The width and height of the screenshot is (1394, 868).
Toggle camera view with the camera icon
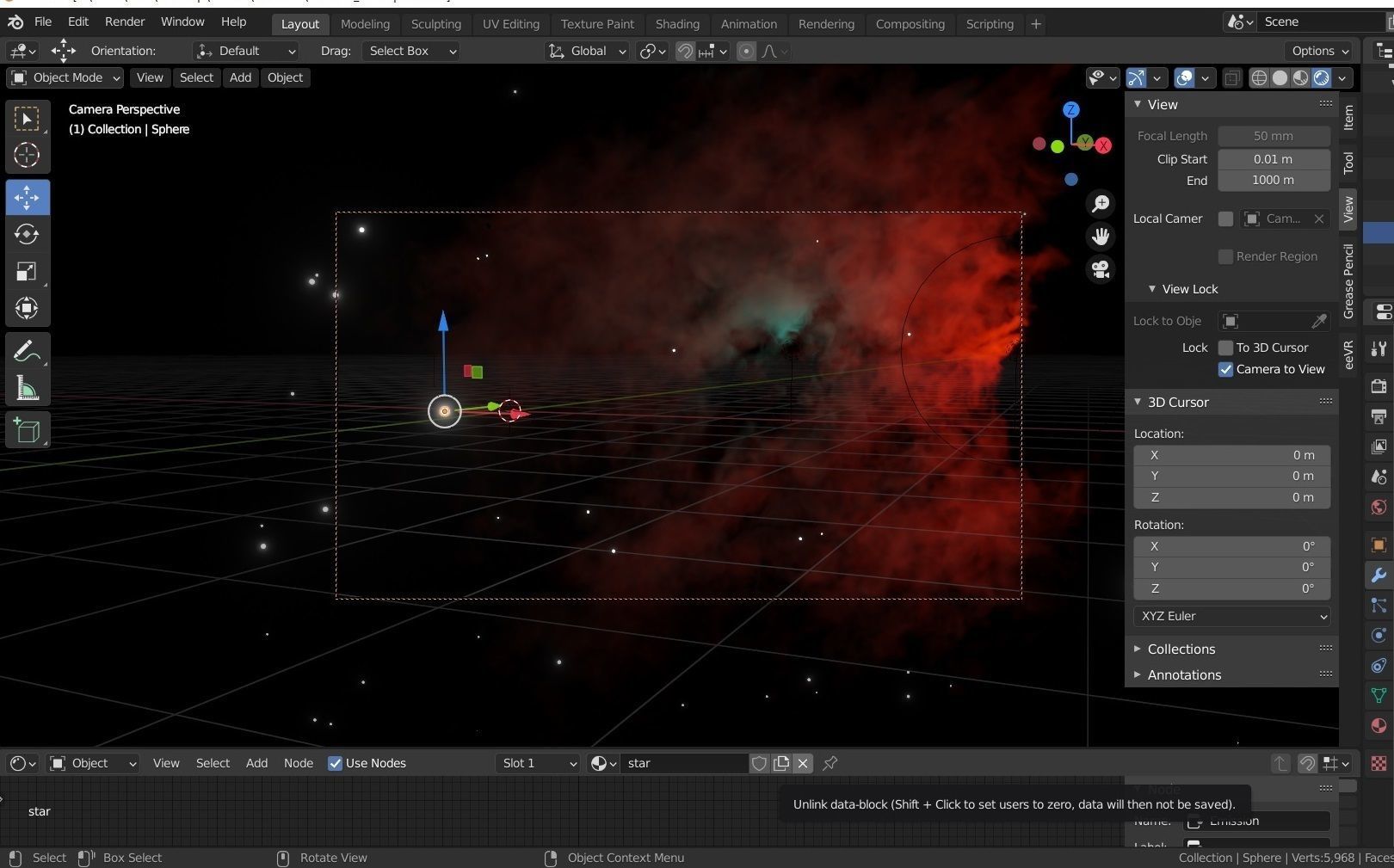pos(1101,269)
